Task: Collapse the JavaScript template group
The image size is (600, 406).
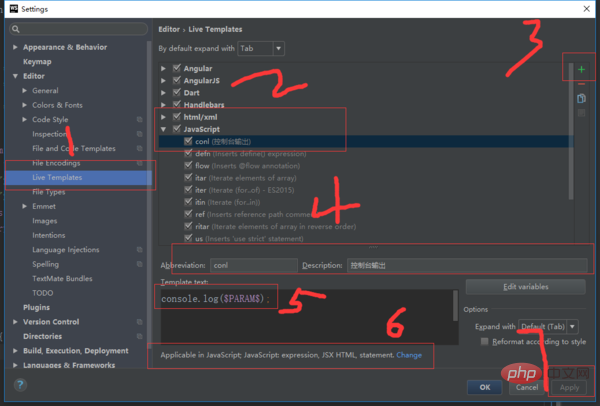Action: 163,129
